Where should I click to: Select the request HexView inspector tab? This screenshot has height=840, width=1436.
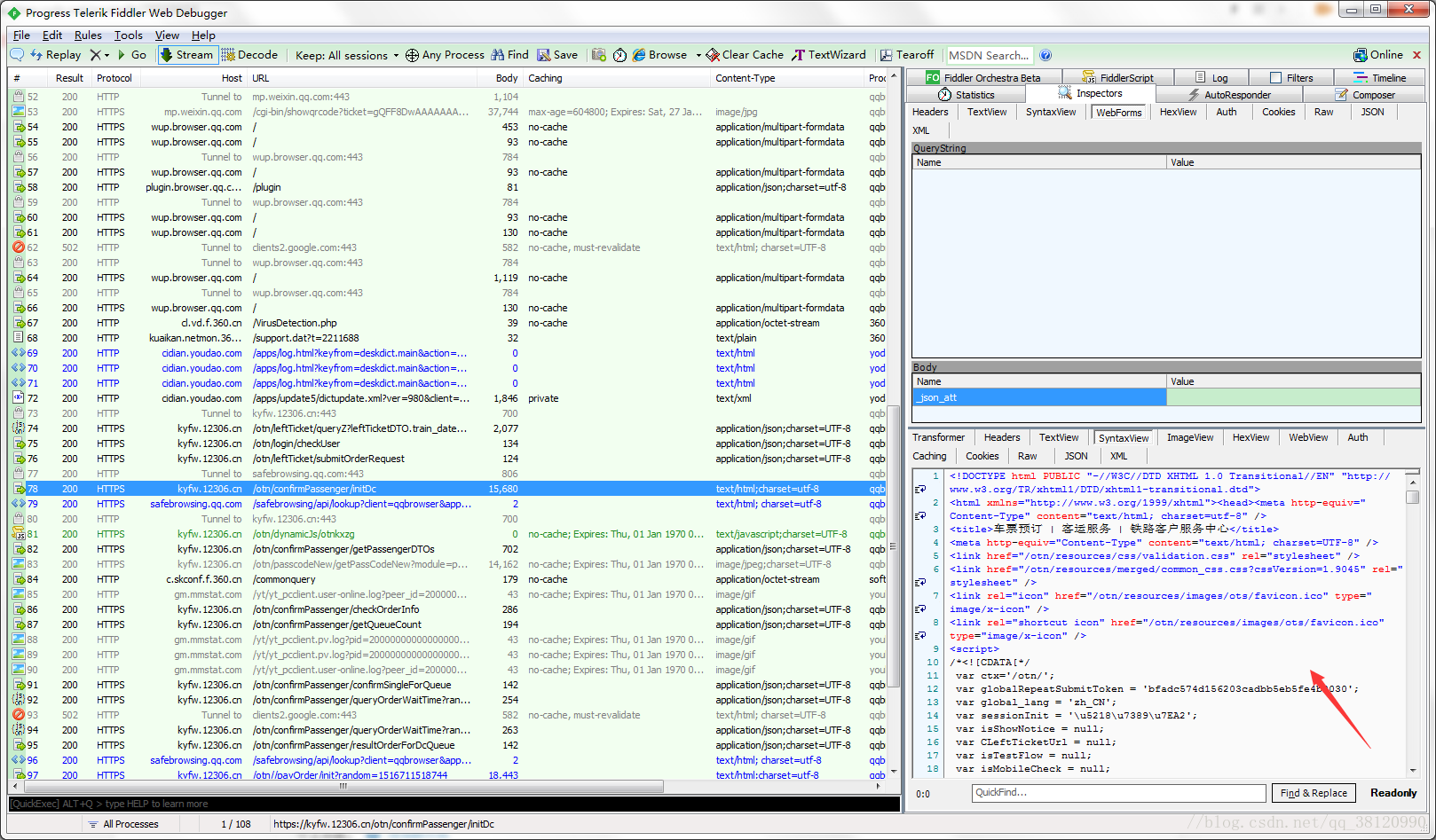click(1178, 112)
